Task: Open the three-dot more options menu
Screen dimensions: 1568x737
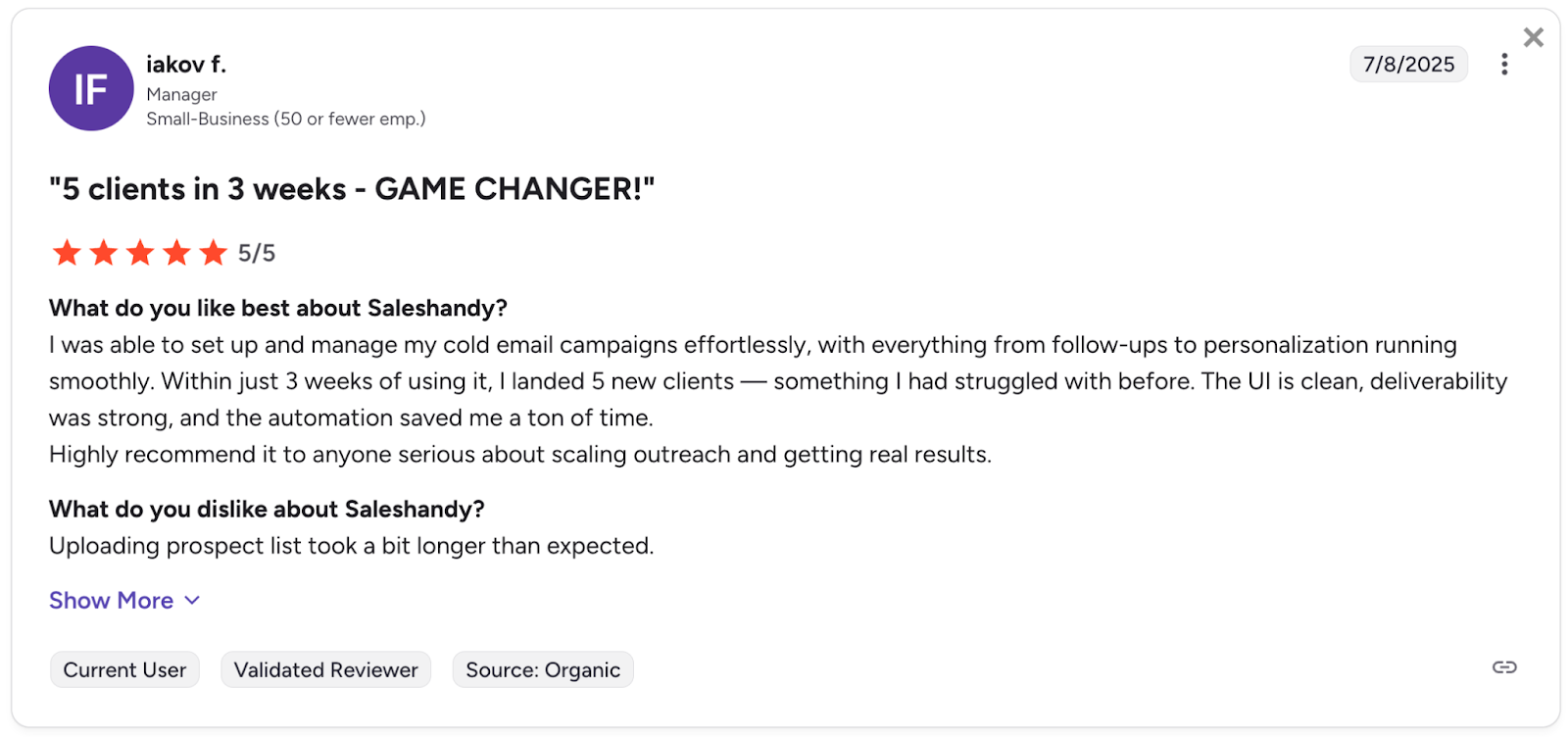Action: tap(1504, 65)
